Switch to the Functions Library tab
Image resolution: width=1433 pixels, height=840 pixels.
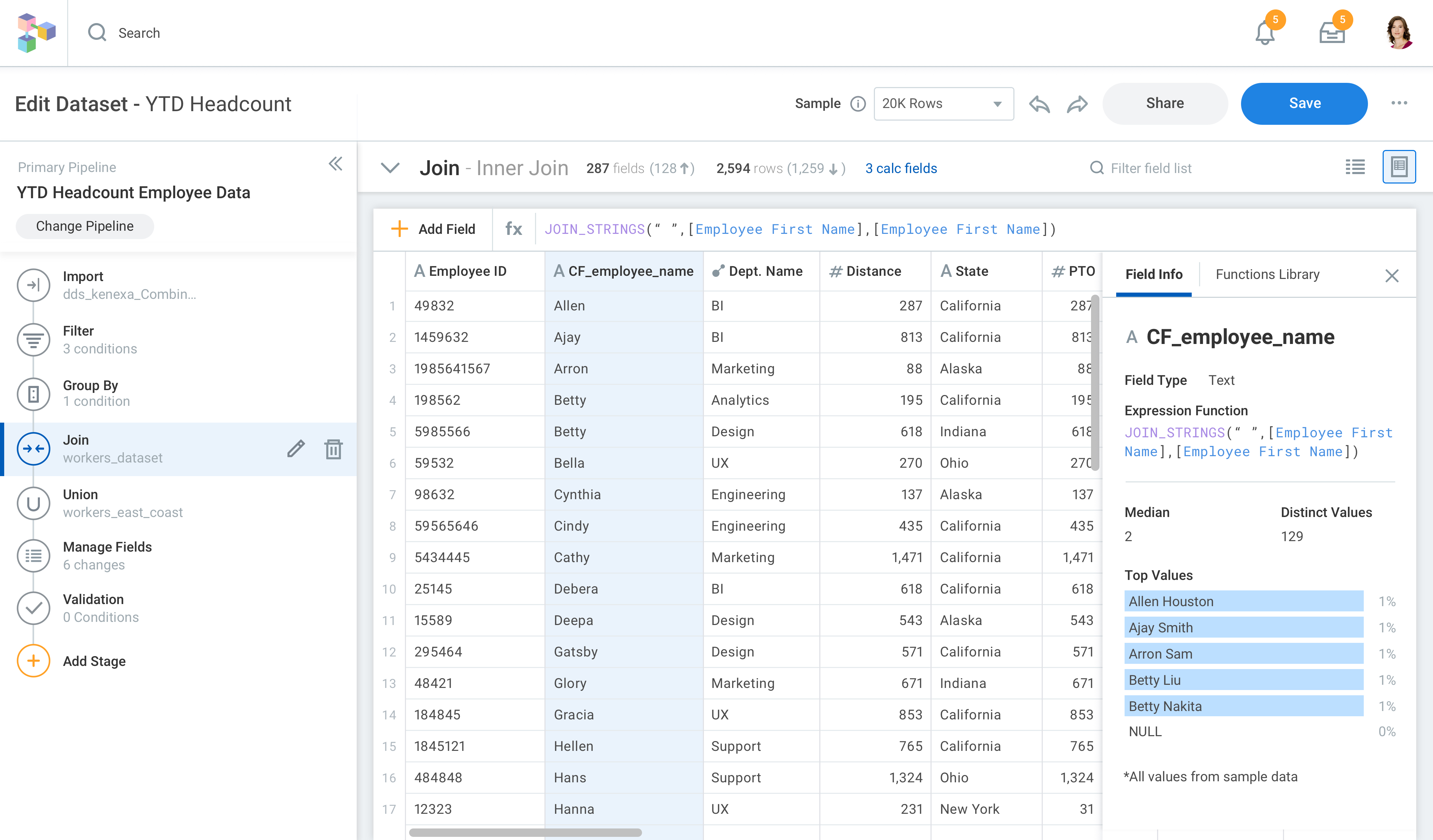(1267, 274)
